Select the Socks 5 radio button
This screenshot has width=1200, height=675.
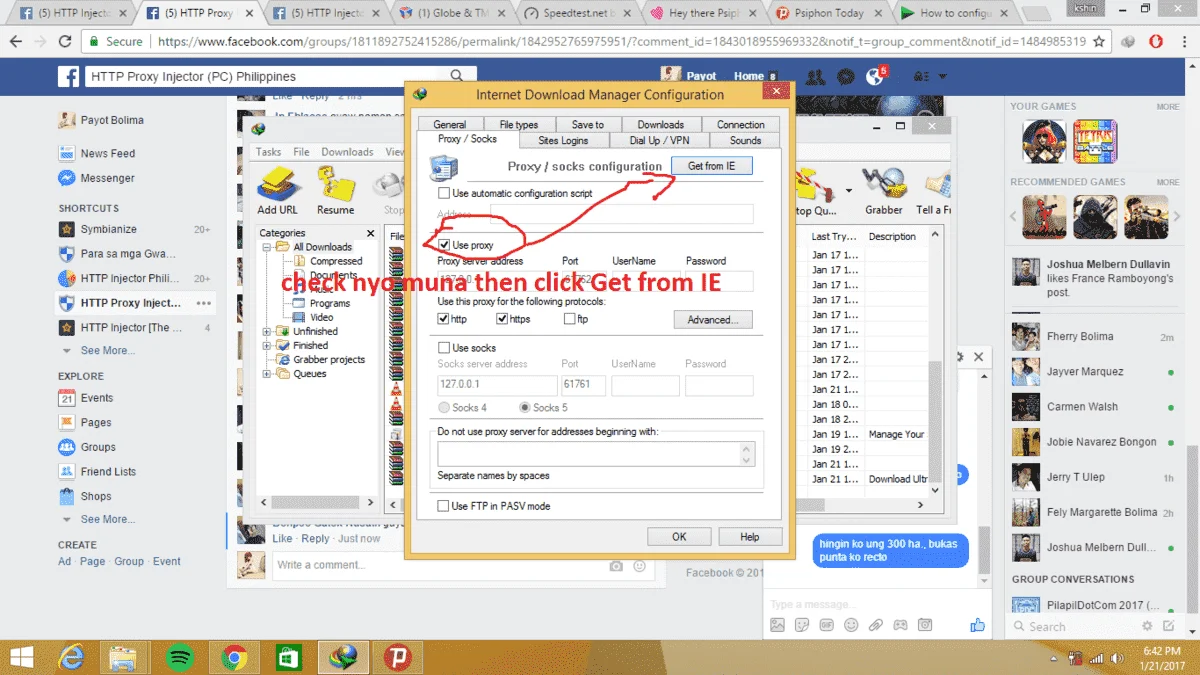tap(525, 408)
